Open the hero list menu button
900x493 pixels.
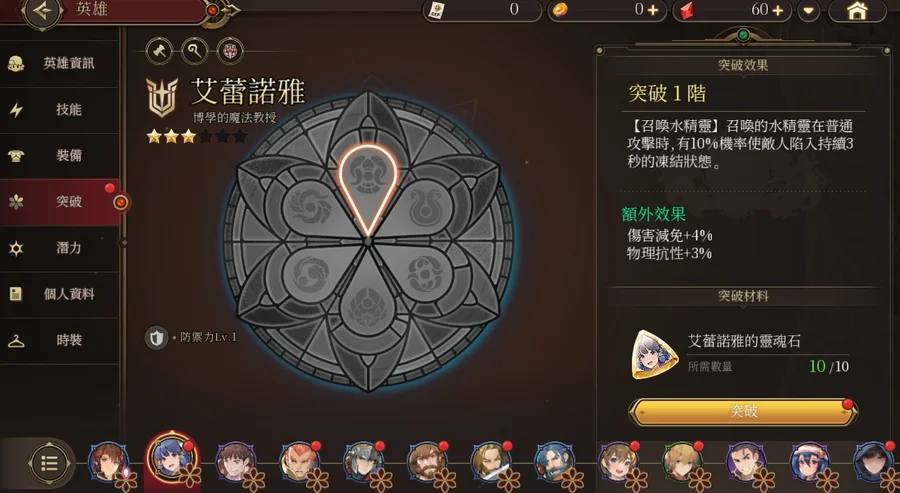tap(49, 463)
